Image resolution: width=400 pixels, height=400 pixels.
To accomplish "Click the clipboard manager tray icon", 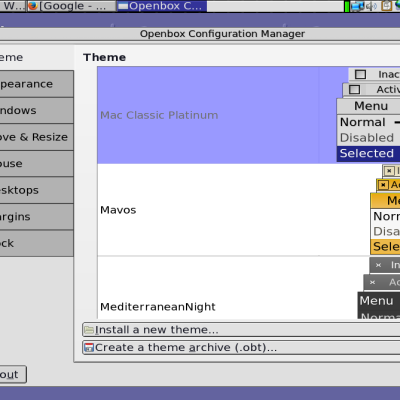I will pos(387,6).
